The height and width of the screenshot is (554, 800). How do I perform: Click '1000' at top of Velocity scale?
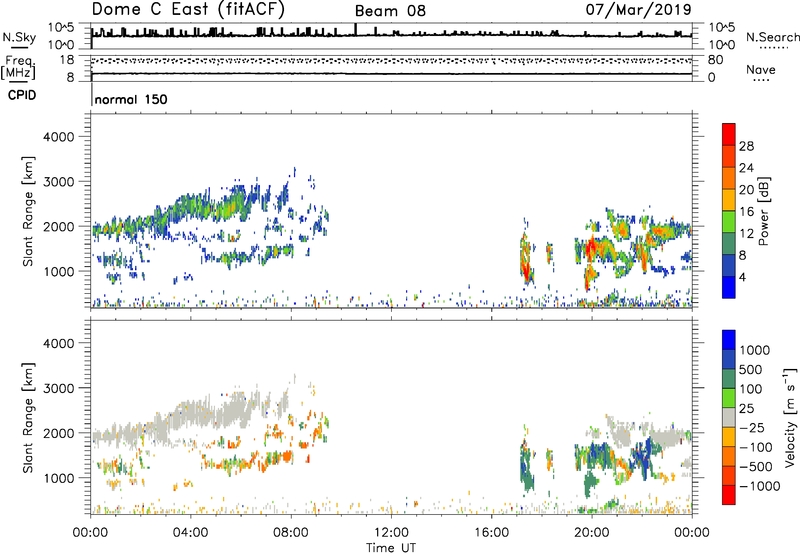point(755,350)
